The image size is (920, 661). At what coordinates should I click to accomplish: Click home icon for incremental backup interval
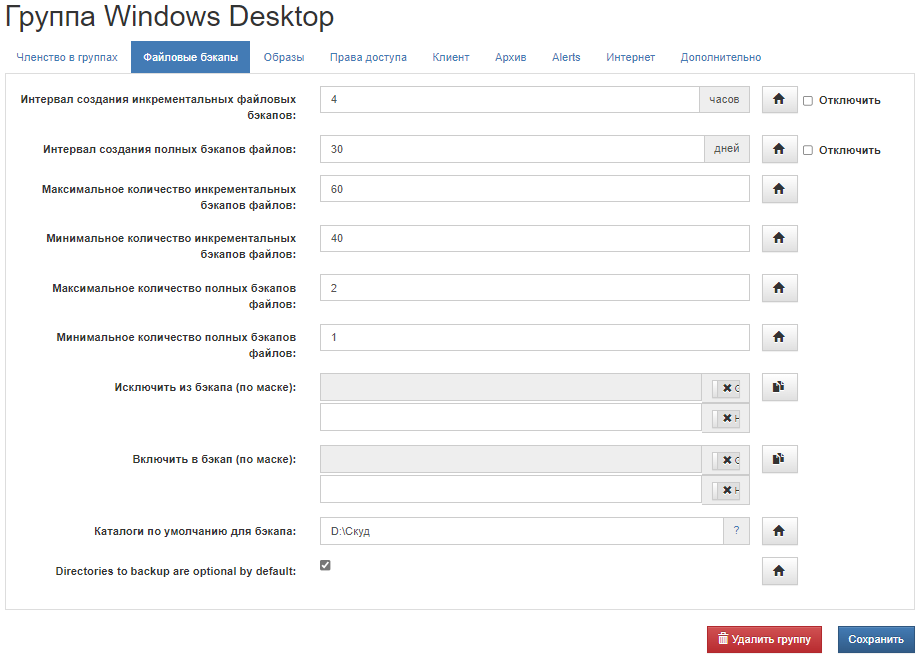(x=779, y=99)
